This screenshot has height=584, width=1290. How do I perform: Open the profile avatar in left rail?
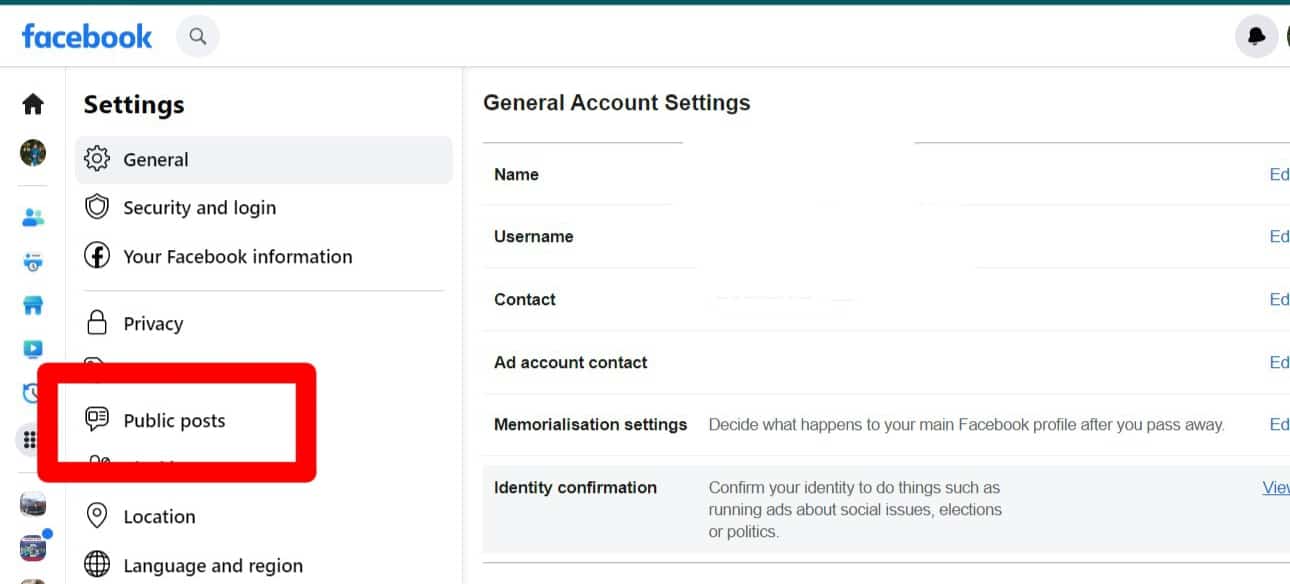[33, 152]
